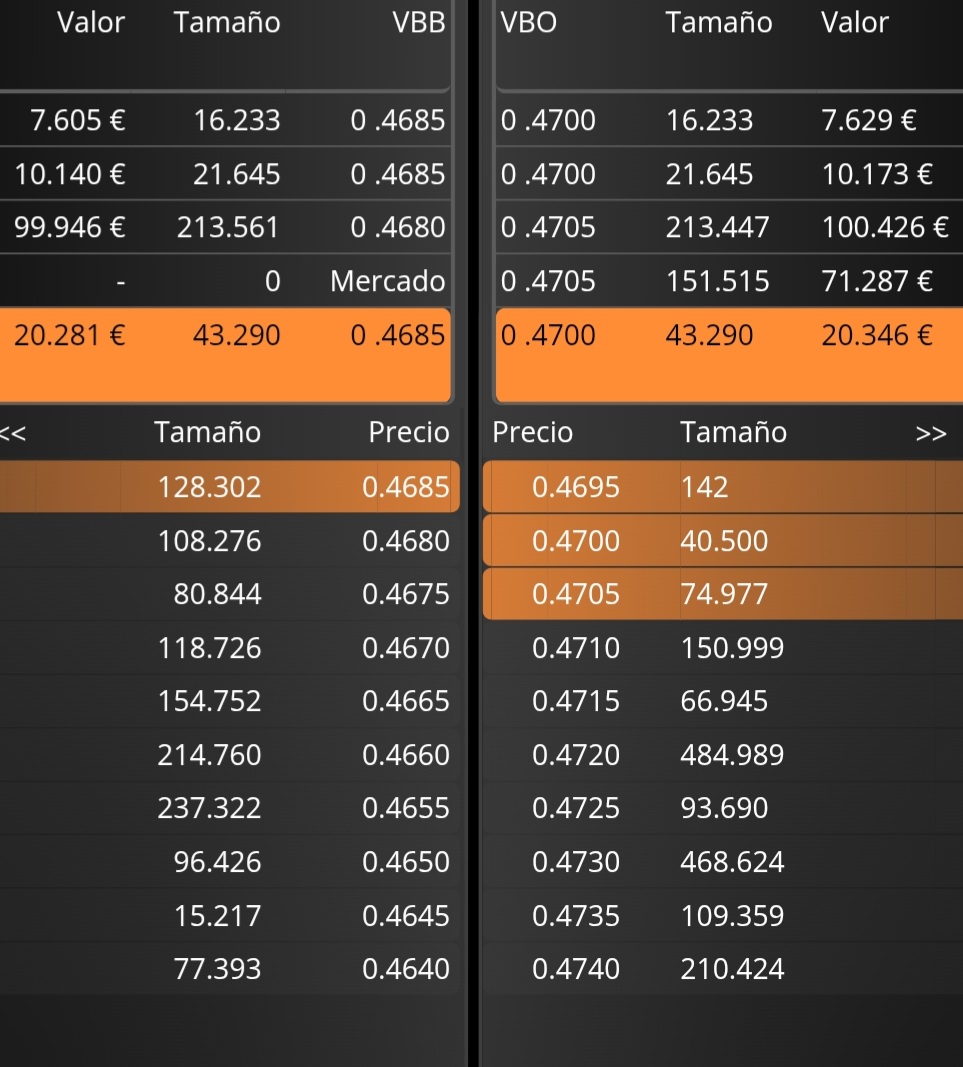This screenshot has height=1067, width=963.
Task: Select bid price 0.4685 with size 128.302
Action: 229,487
